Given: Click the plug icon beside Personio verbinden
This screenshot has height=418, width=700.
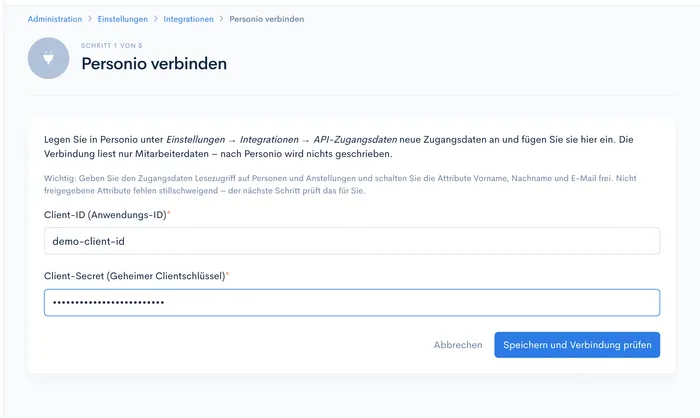Looking at the screenshot, I should tap(48, 58).
